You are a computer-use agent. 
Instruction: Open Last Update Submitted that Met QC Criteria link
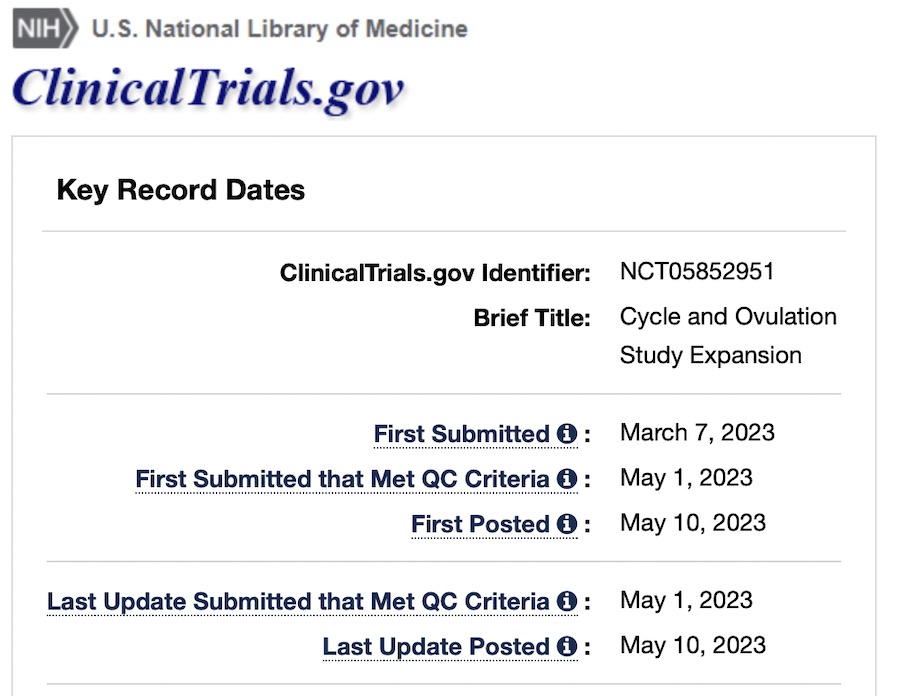tap(298, 602)
